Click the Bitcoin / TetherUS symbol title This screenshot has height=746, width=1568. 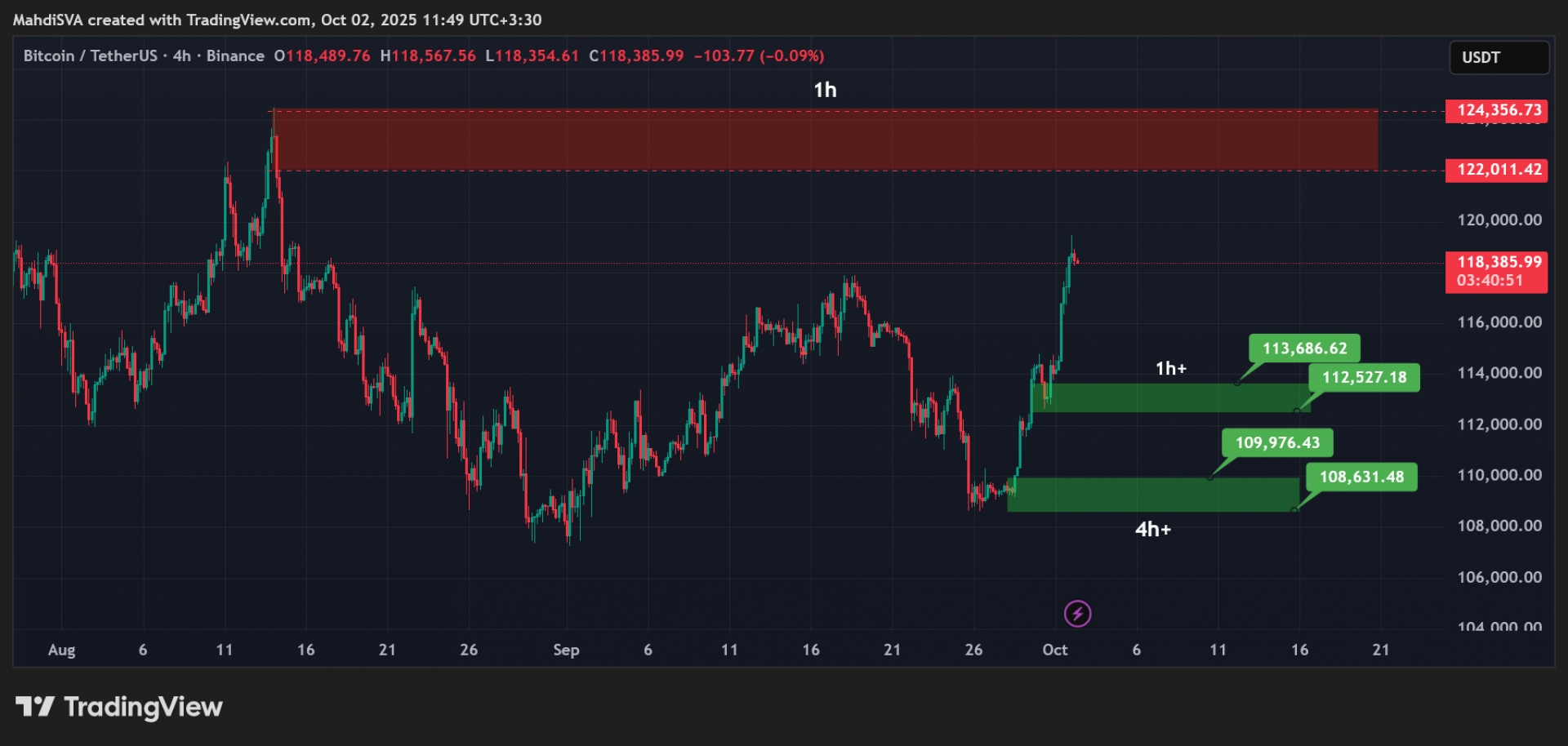(x=90, y=56)
